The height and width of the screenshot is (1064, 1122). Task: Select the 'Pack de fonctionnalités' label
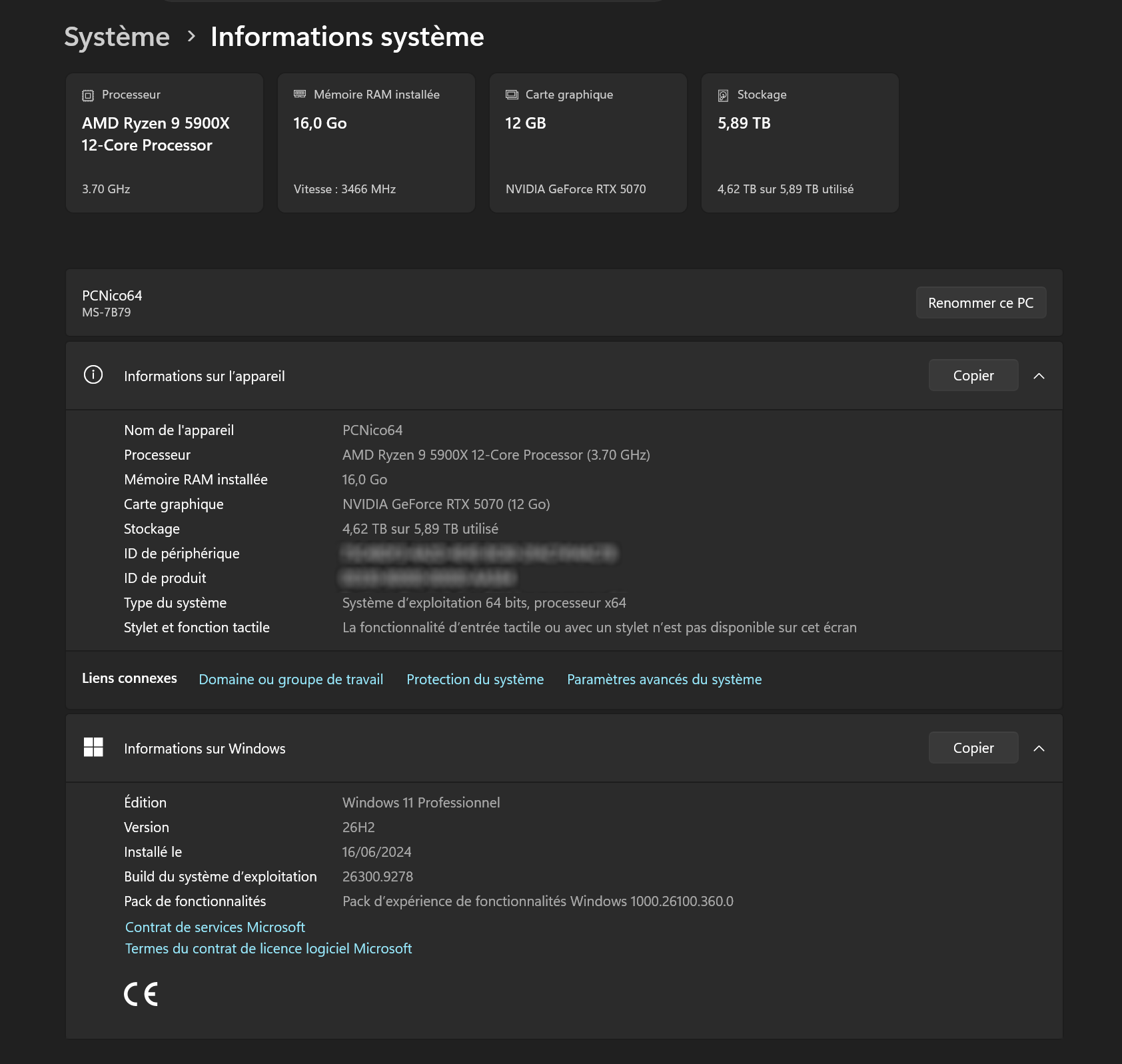[x=195, y=901]
